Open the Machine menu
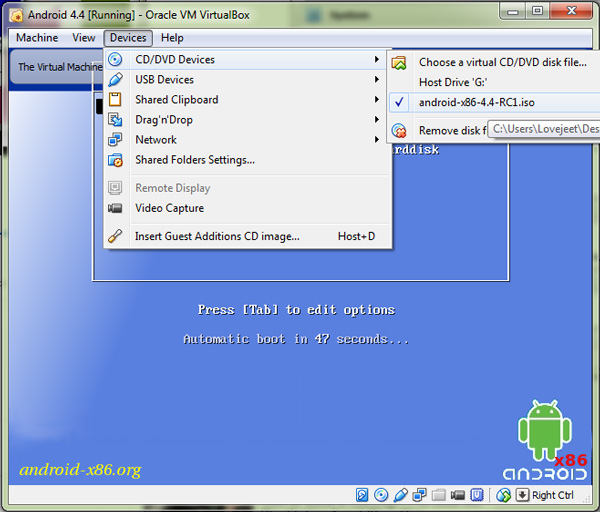 (37, 38)
